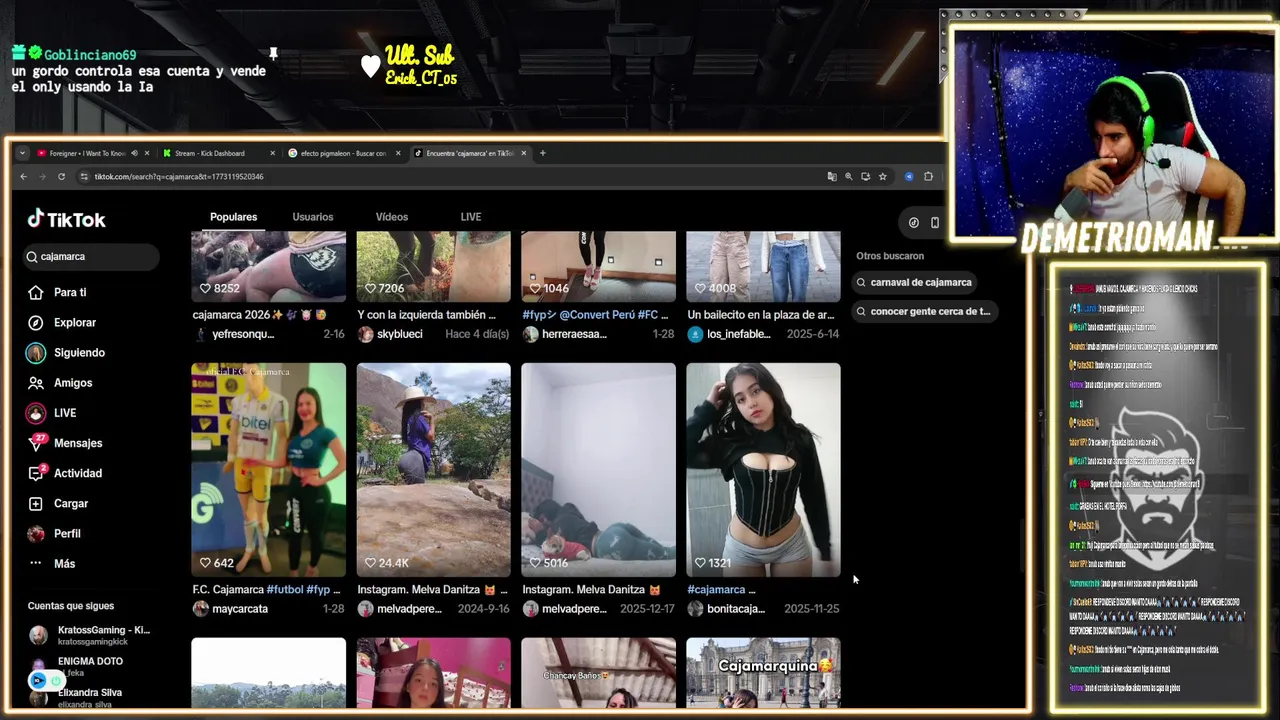Open Perfil in the sidebar
This screenshot has height=720, width=1280.
click(54, 533)
